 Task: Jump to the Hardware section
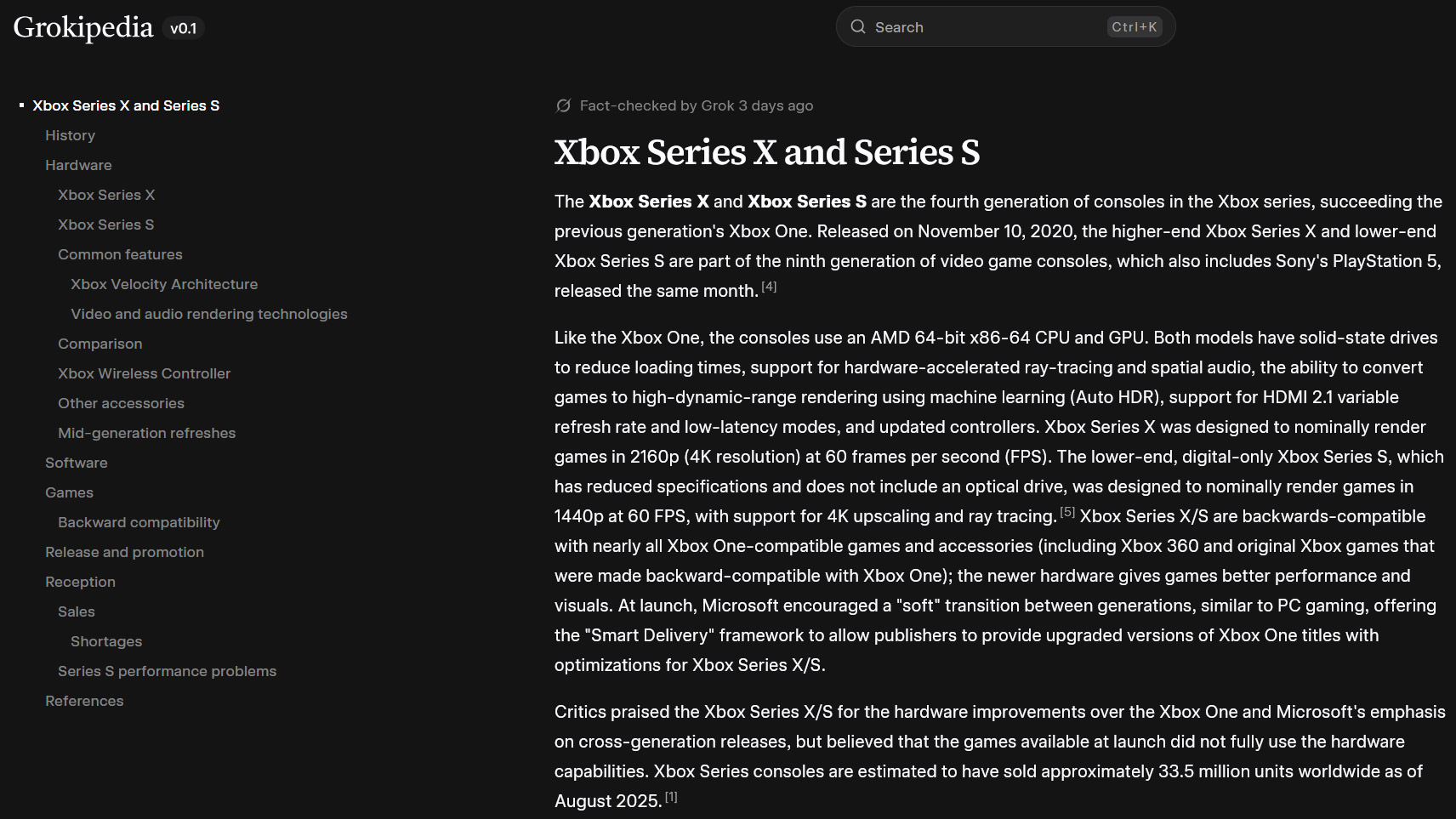point(78,165)
